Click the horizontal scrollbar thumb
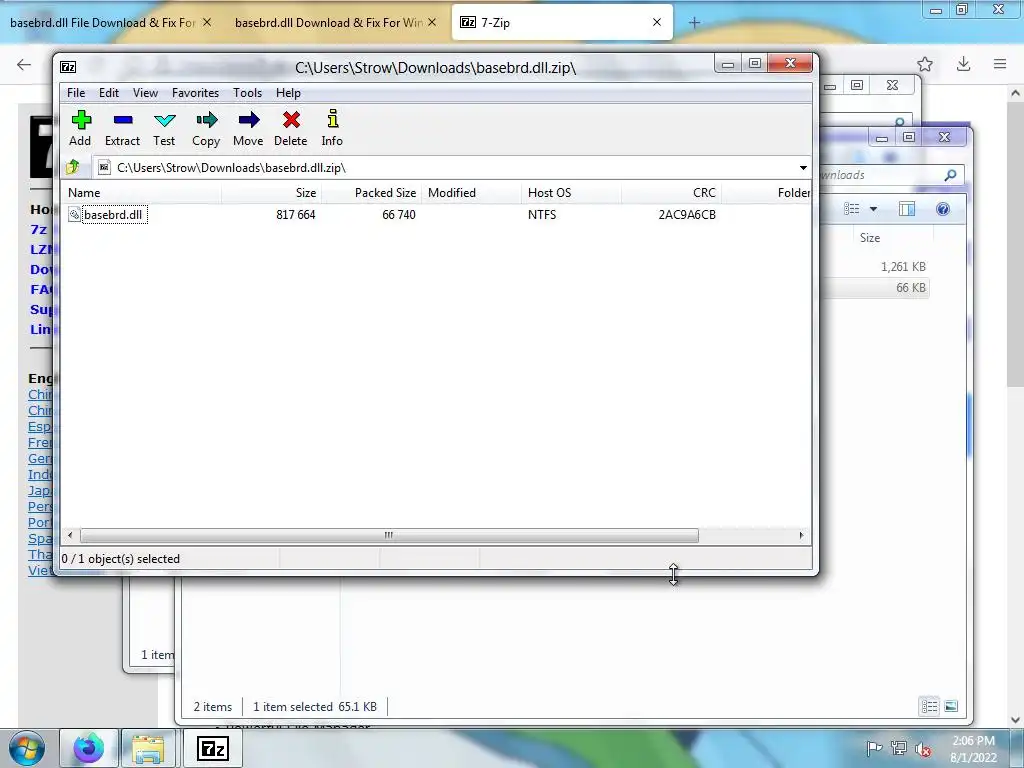 [x=389, y=536]
